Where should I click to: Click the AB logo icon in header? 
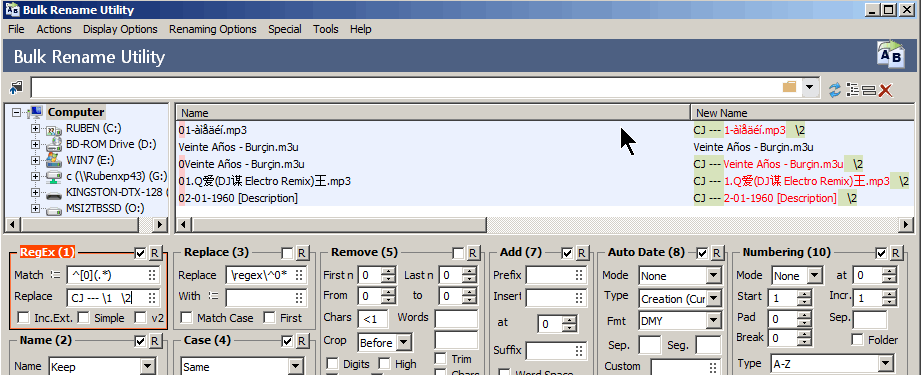(891, 55)
